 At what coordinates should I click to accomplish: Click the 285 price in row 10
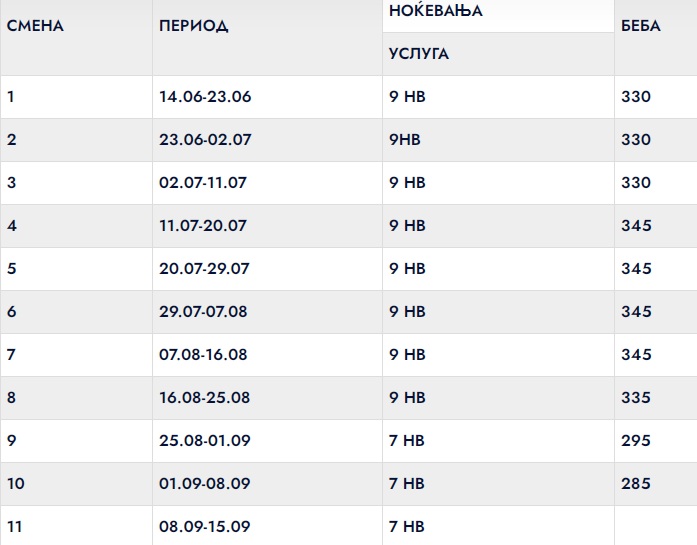[x=636, y=484]
